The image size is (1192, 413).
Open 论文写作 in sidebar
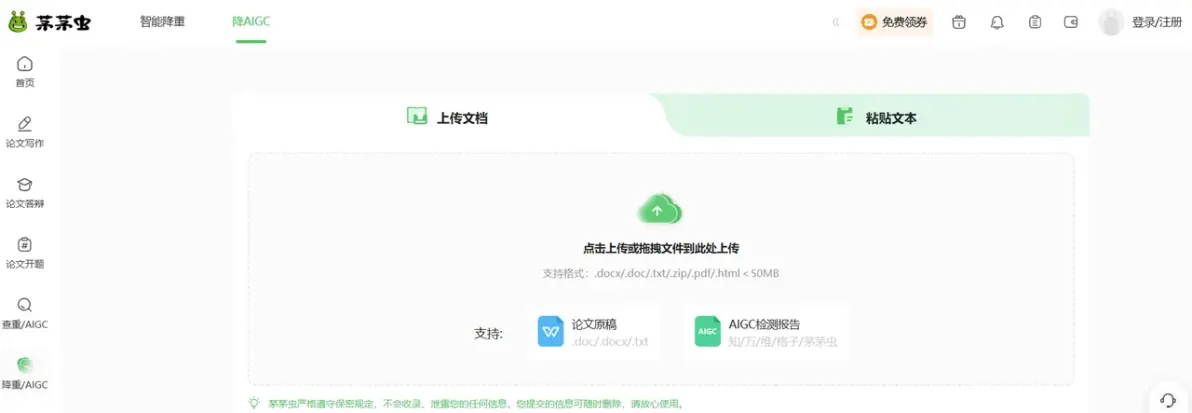click(25, 132)
